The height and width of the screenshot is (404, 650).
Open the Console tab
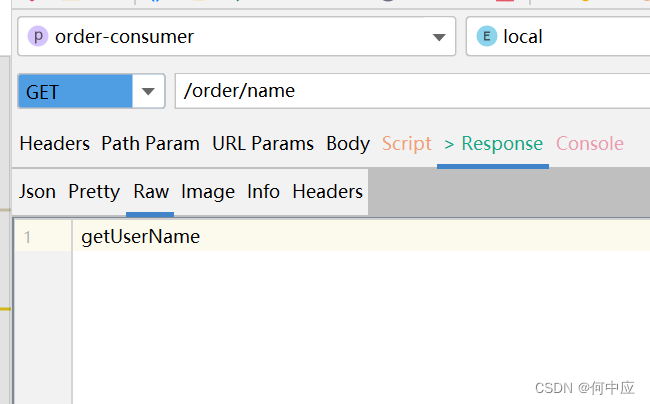click(589, 144)
